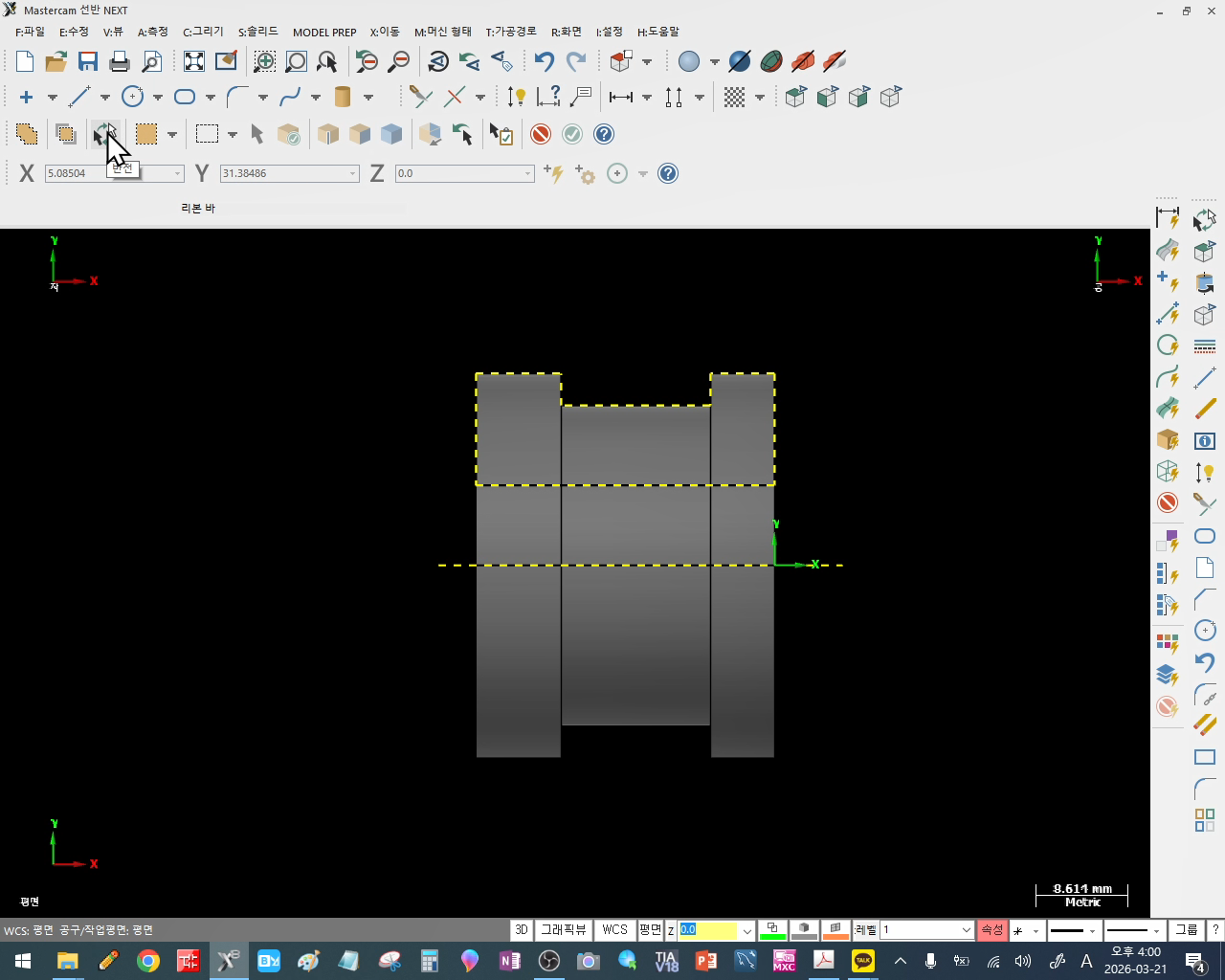
Task: Create point with the plus icon
Action: (26, 97)
